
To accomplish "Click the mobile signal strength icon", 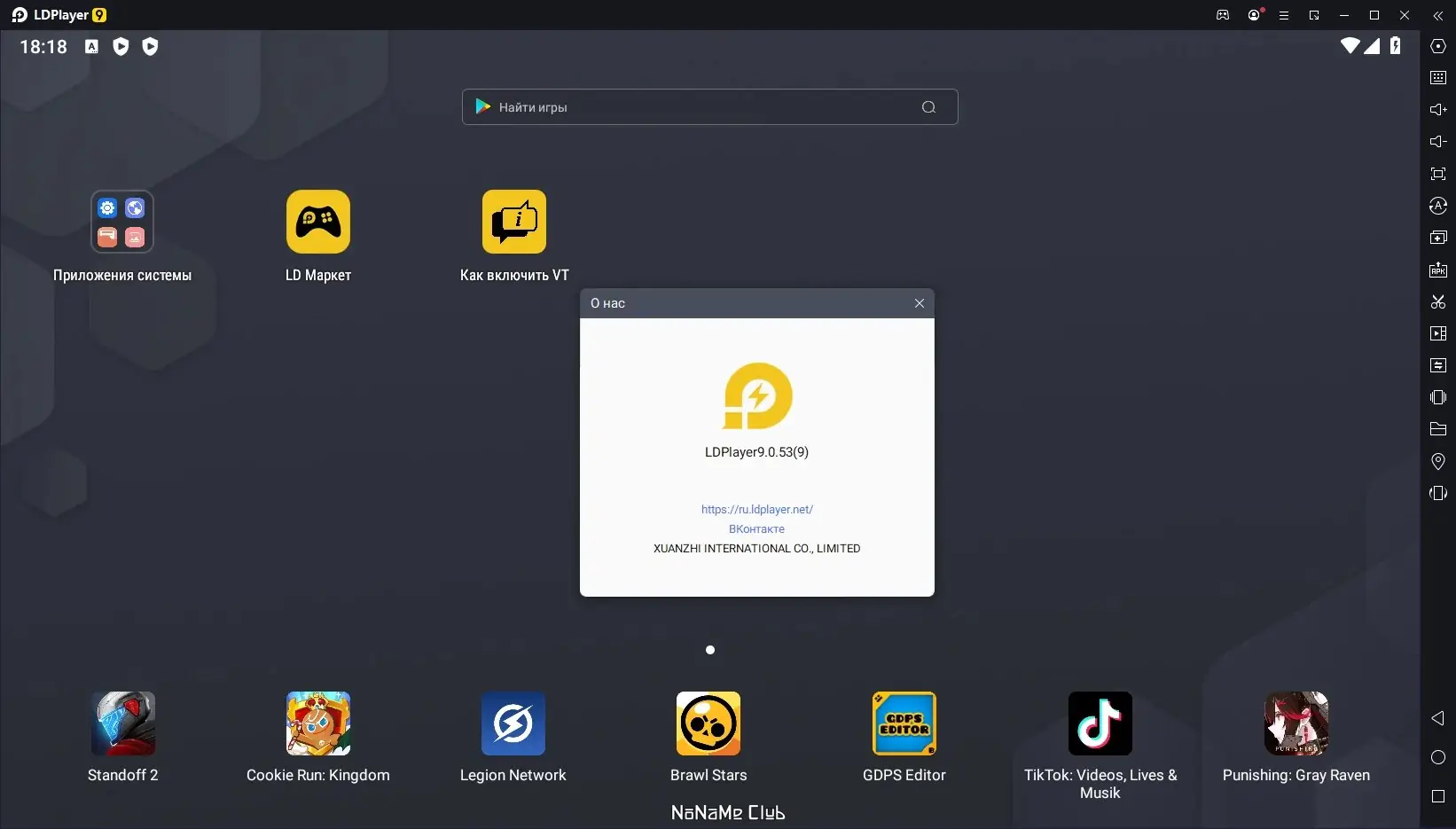I will click(x=1372, y=45).
